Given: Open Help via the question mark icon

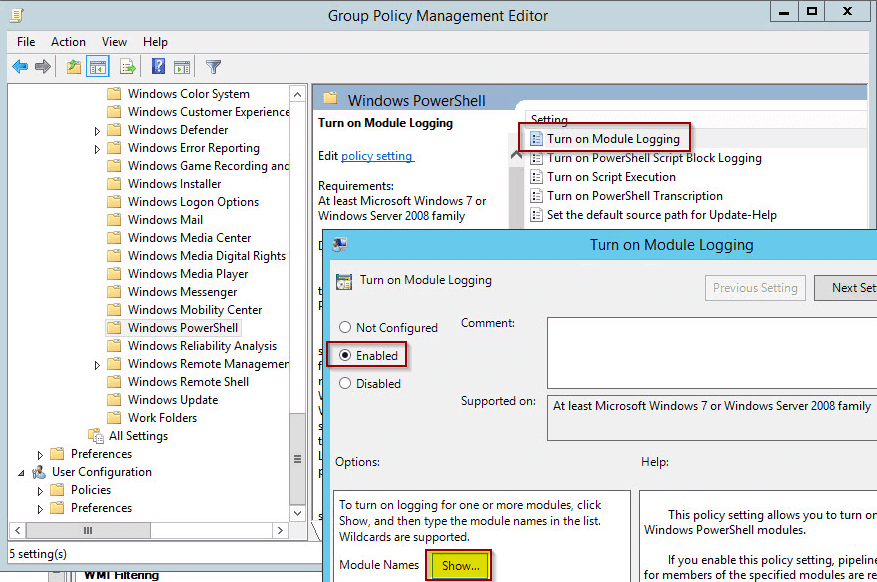Looking at the screenshot, I should pyautogui.click(x=158, y=67).
